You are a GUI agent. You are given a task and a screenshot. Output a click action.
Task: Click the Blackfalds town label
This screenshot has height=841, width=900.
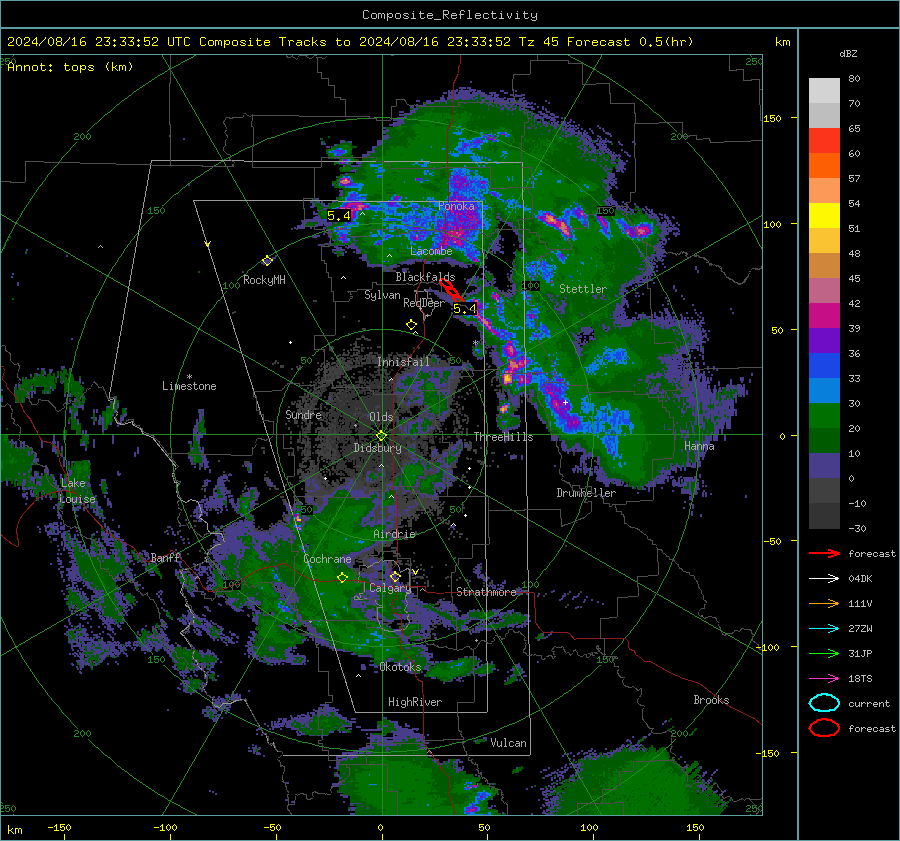pyautogui.click(x=425, y=277)
